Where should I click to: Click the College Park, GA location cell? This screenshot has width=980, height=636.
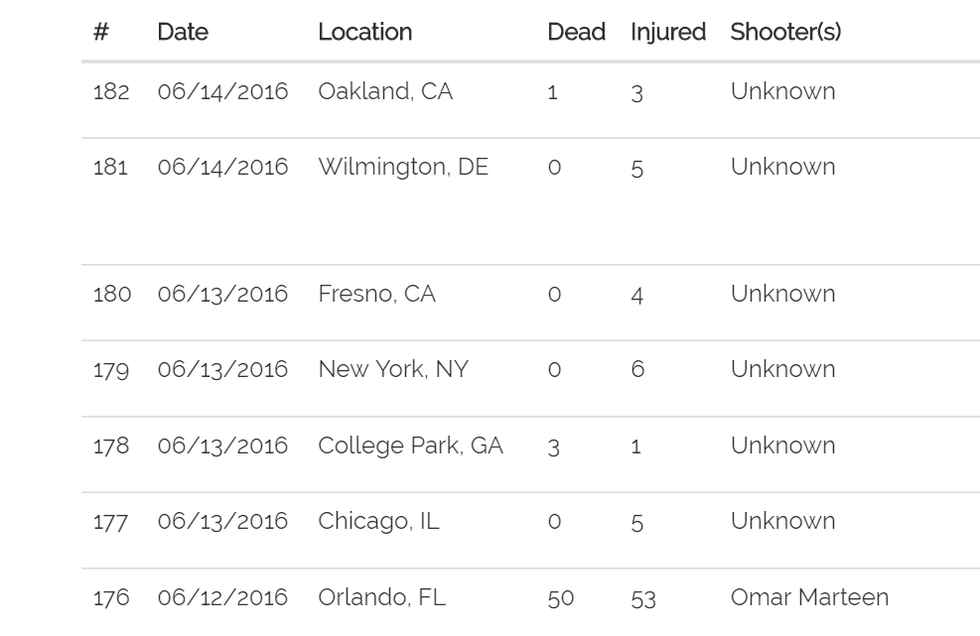tap(410, 445)
